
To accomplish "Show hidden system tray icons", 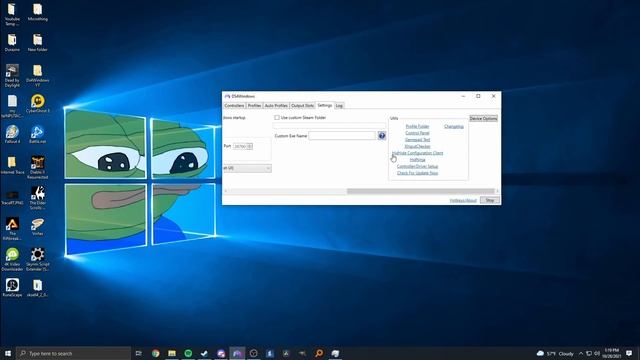I will click(581, 353).
